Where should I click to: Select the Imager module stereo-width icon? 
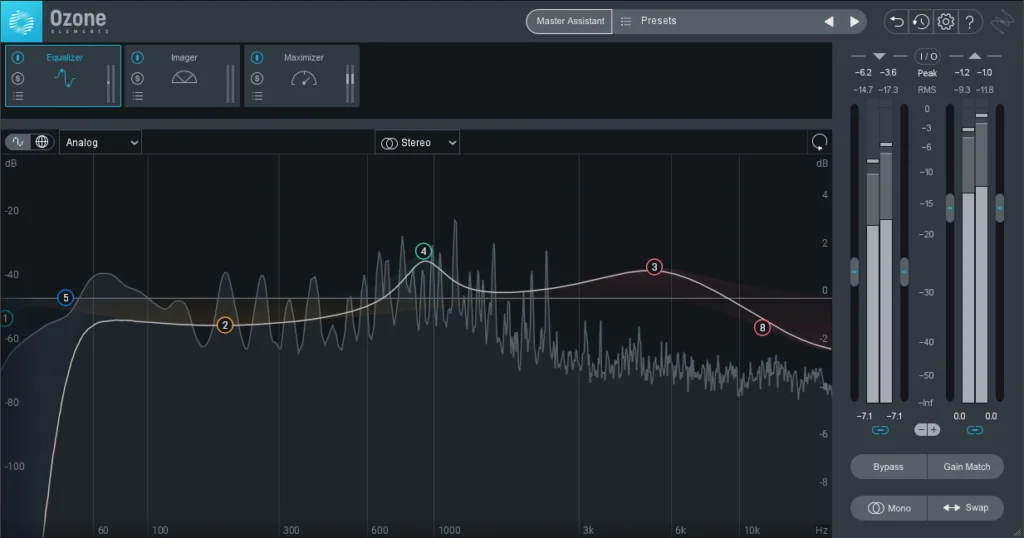[x=184, y=78]
